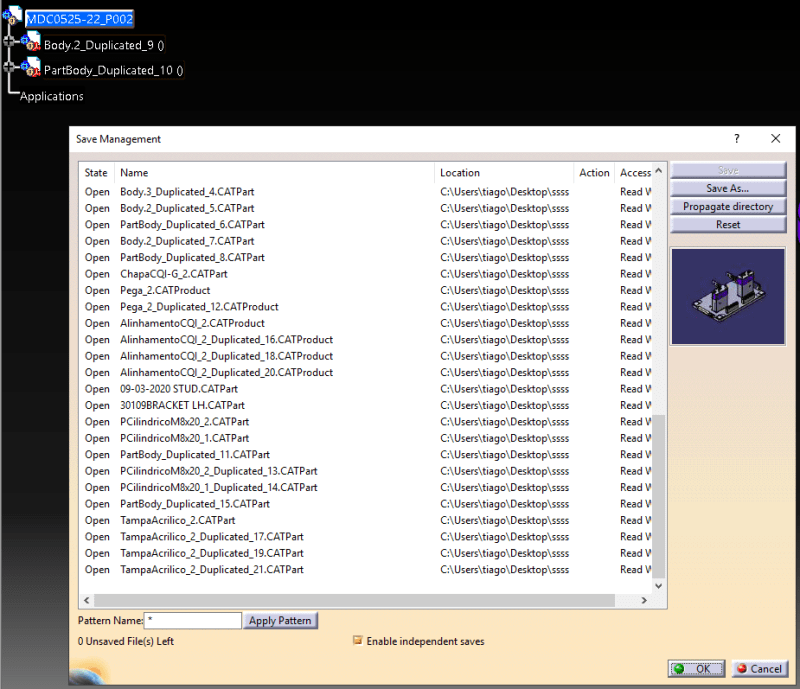
Task: Click the Access column header
Action: [x=635, y=173]
